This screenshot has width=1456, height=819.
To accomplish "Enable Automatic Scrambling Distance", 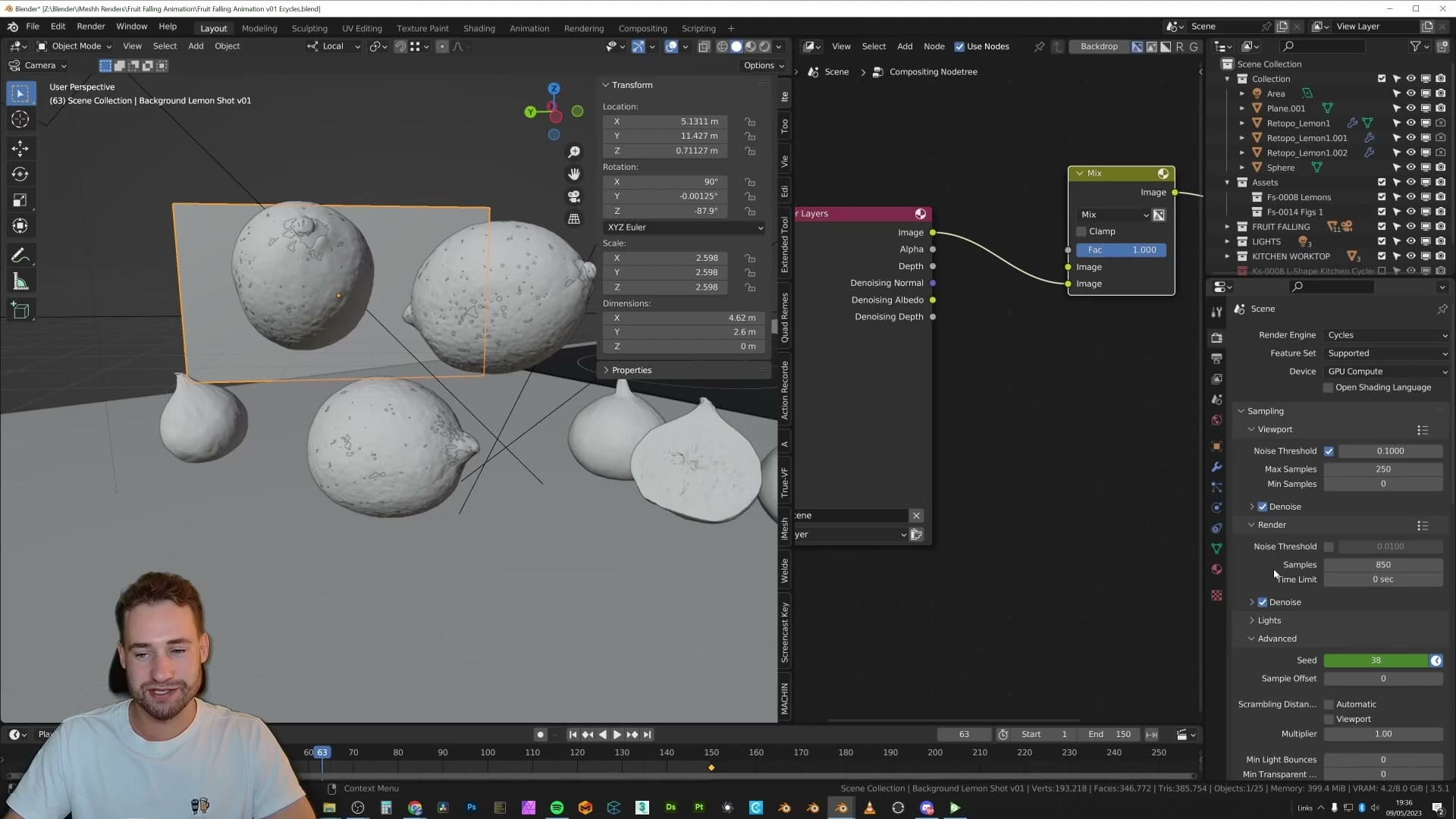I will tap(1329, 704).
